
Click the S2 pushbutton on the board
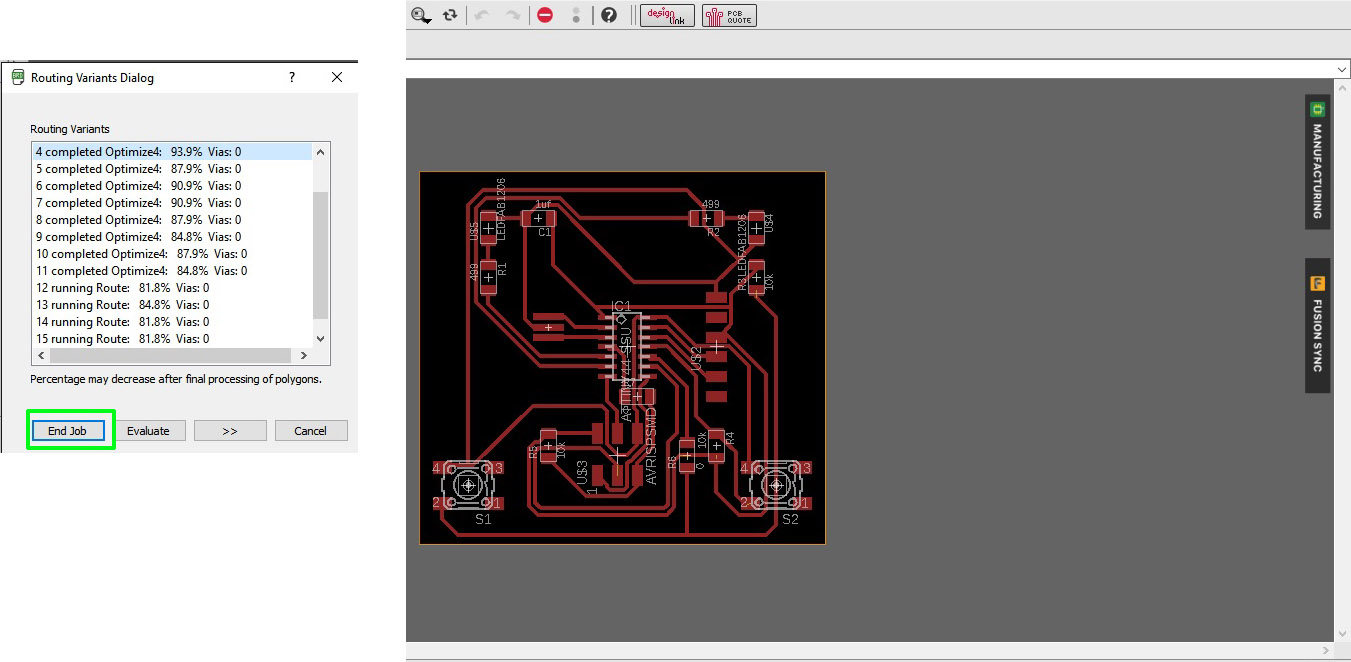[x=775, y=484]
